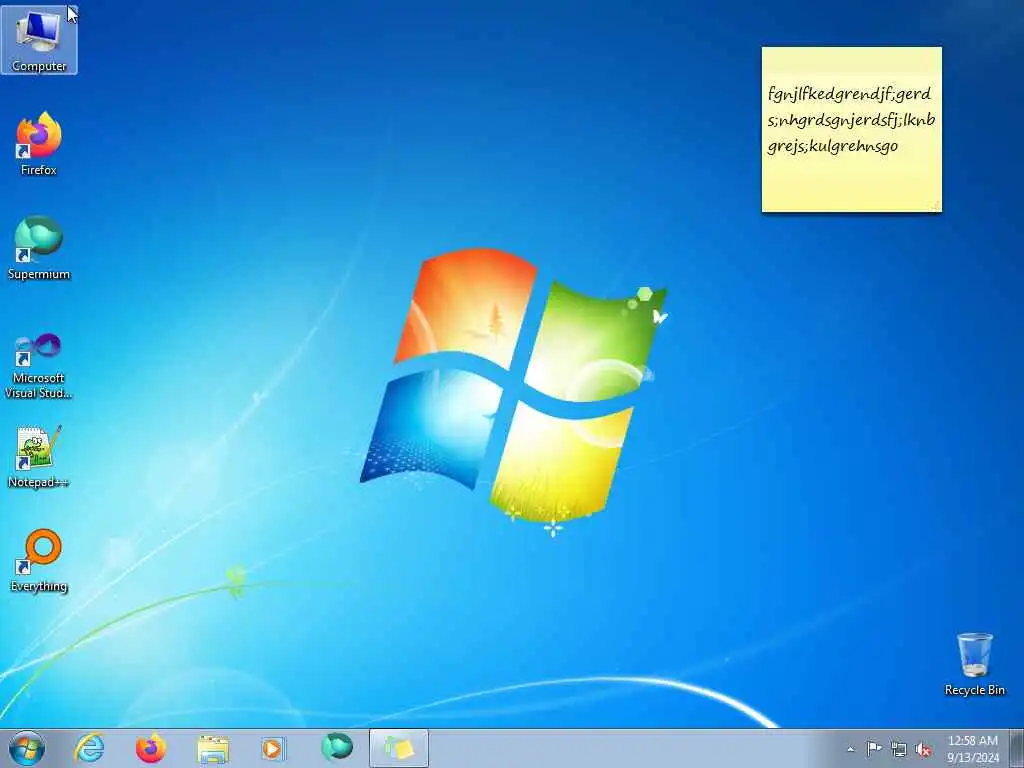Open the Start menu orb
Image resolution: width=1024 pixels, height=768 pixels.
click(x=27, y=748)
